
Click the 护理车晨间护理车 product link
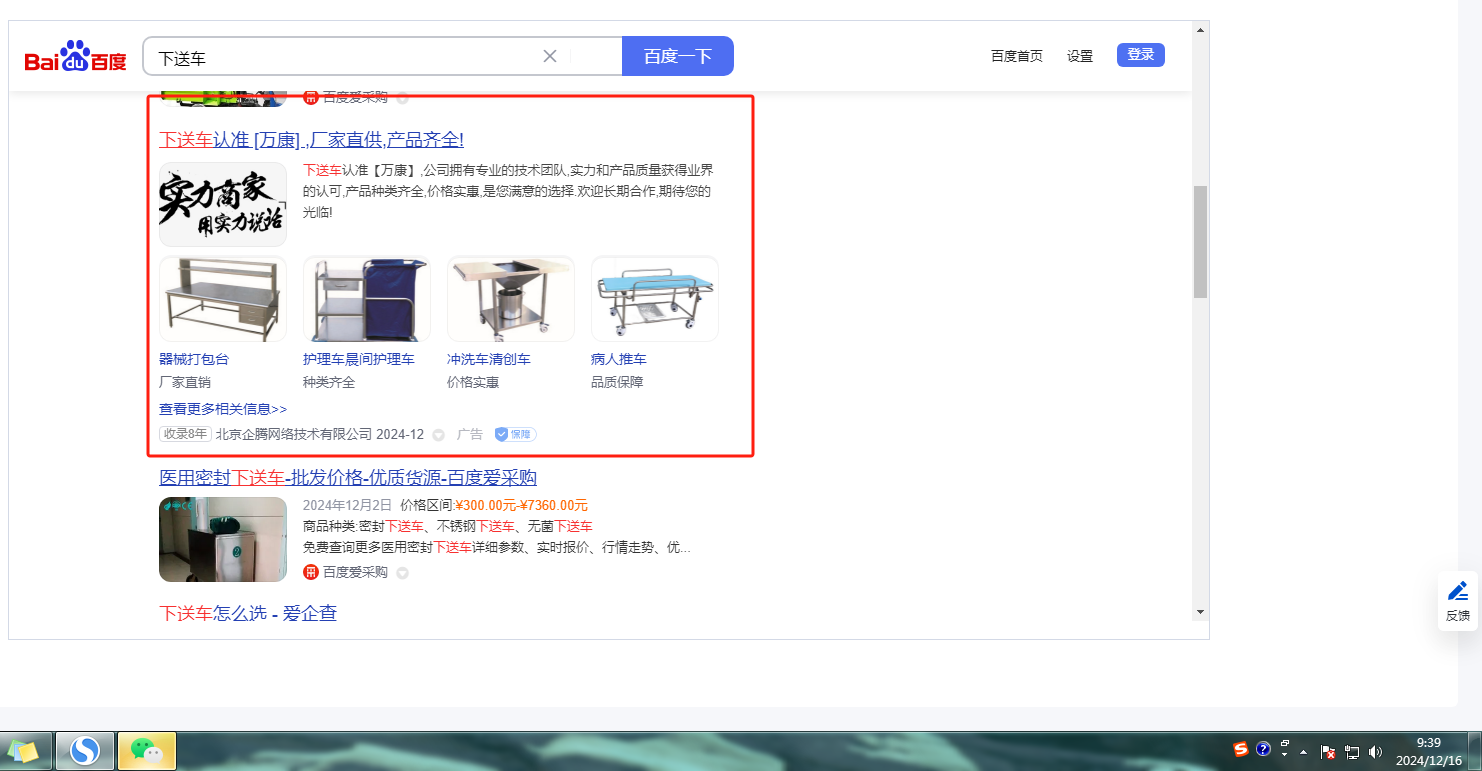359,359
